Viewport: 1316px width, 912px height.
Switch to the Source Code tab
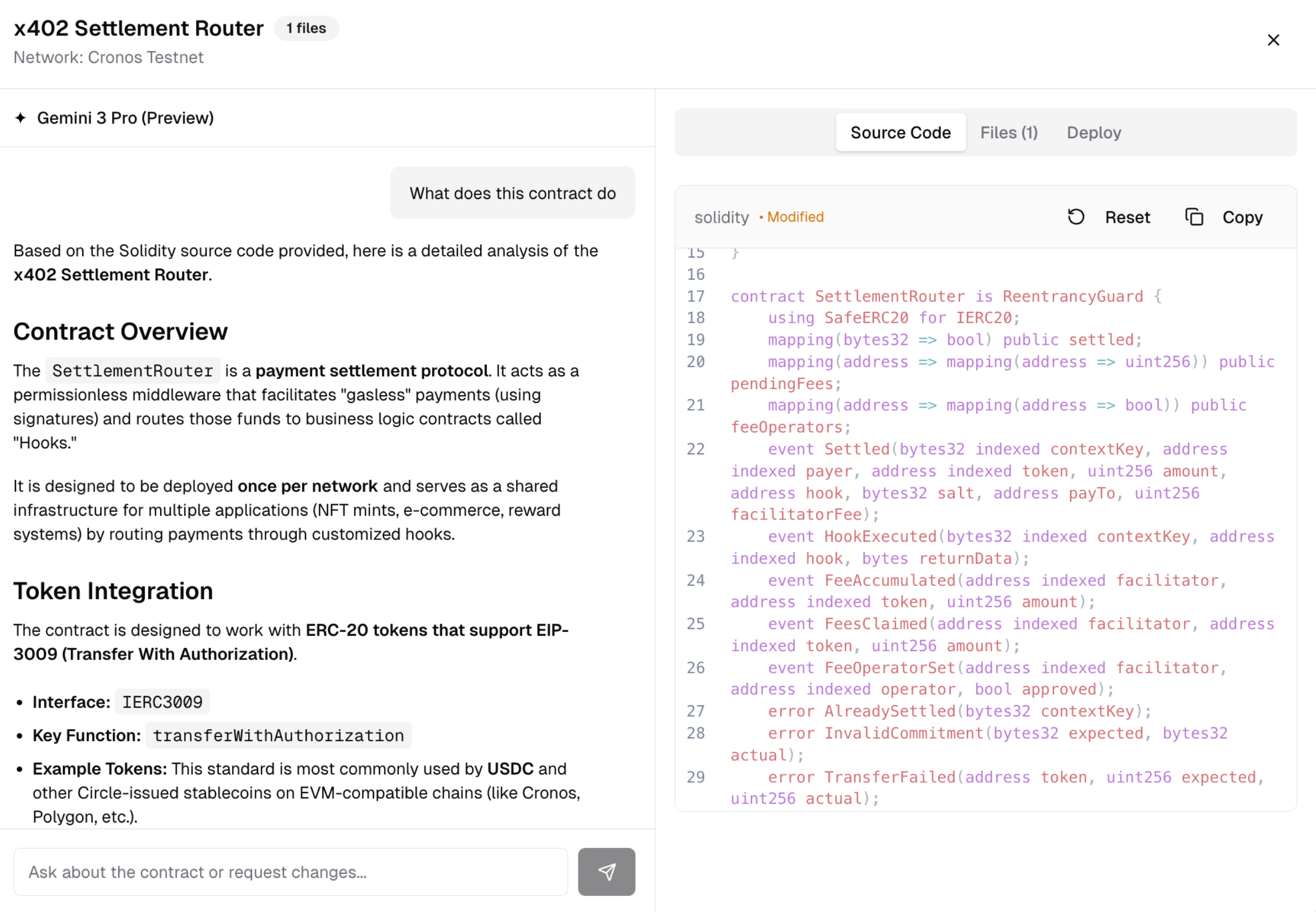click(x=900, y=133)
